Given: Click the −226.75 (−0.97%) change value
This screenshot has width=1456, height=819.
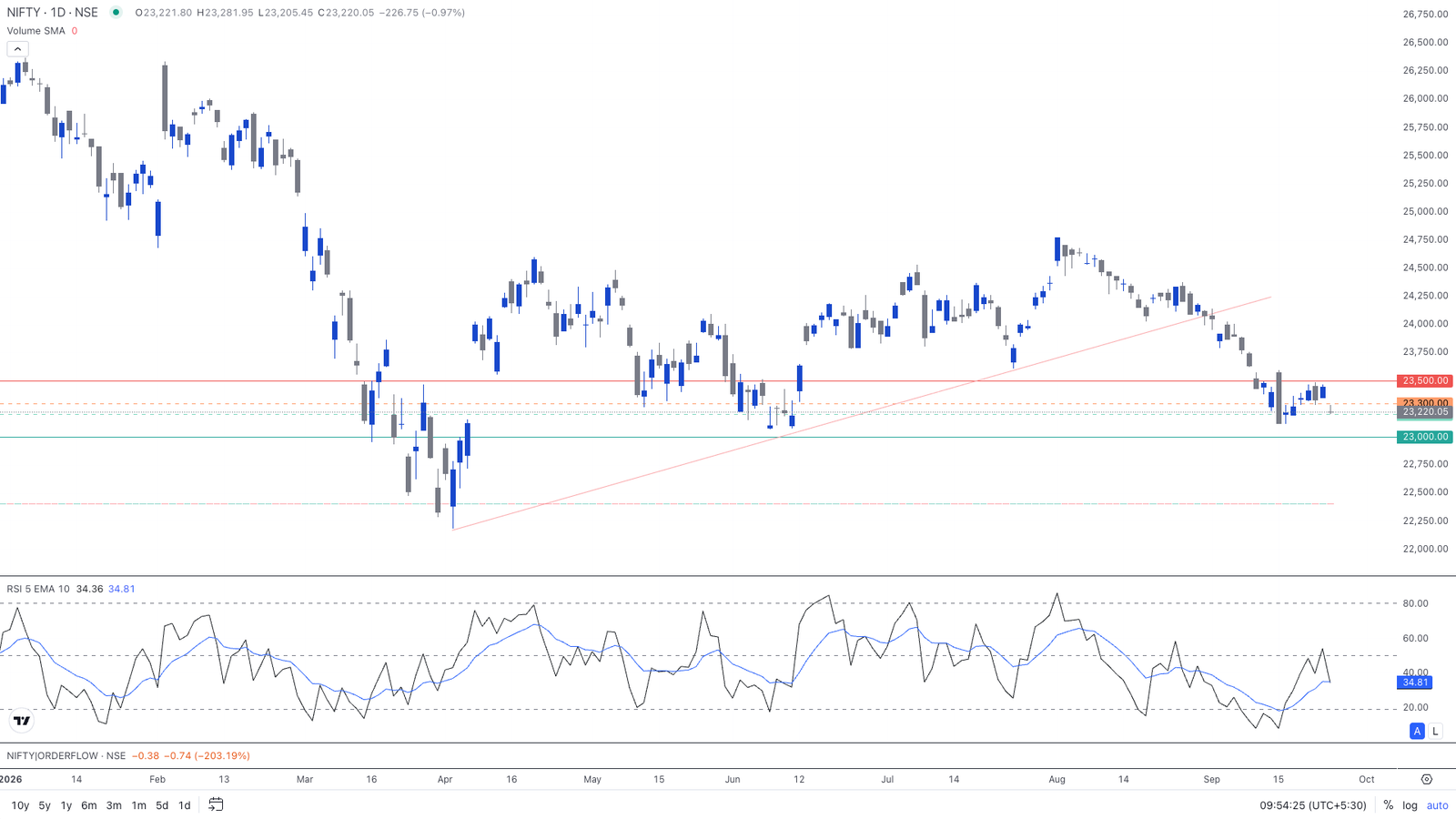Looking at the screenshot, I should click(x=422, y=13).
